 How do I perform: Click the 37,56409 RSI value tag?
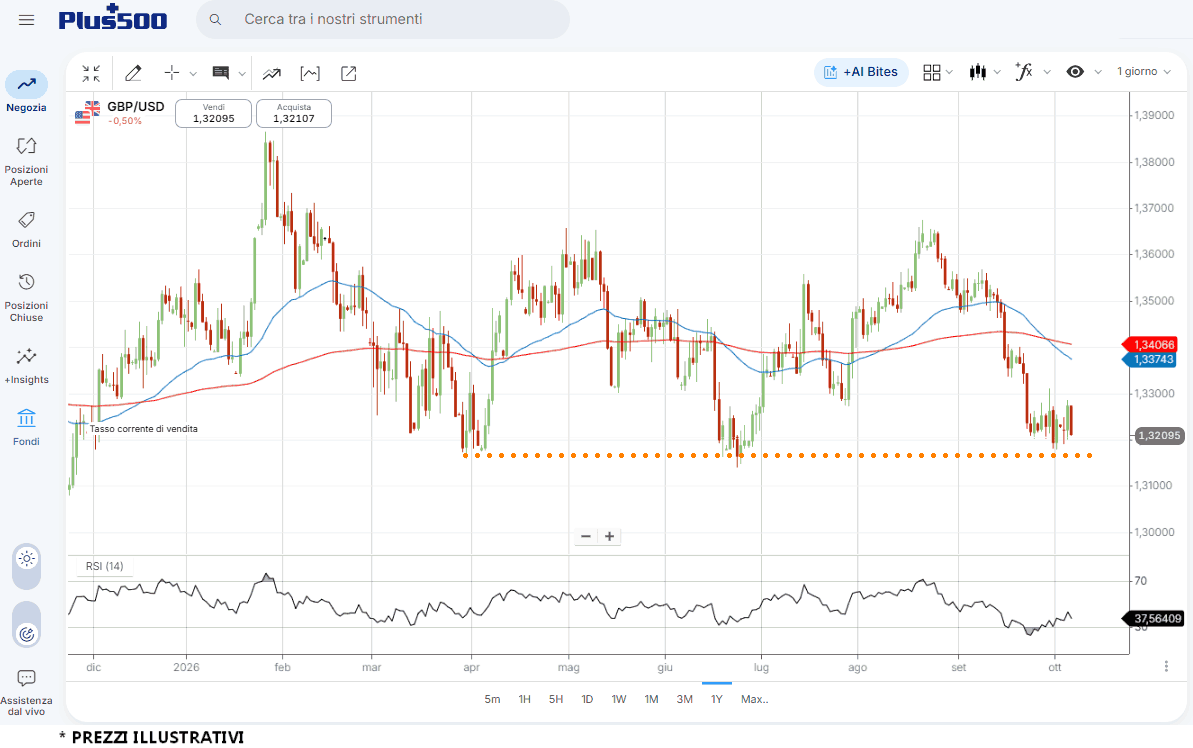(x=1154, y=619)
